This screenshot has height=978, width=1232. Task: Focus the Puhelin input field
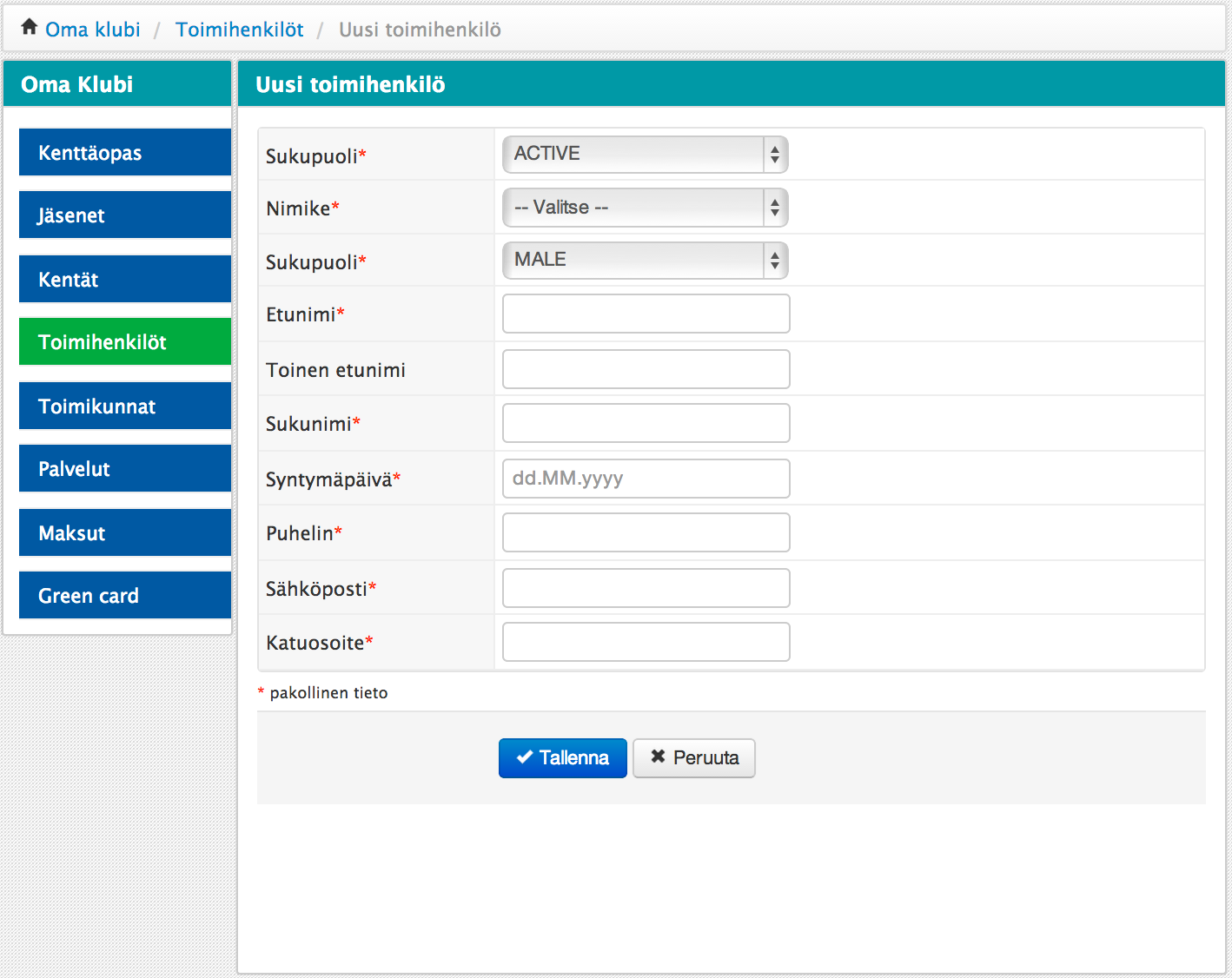pos(646,532)
